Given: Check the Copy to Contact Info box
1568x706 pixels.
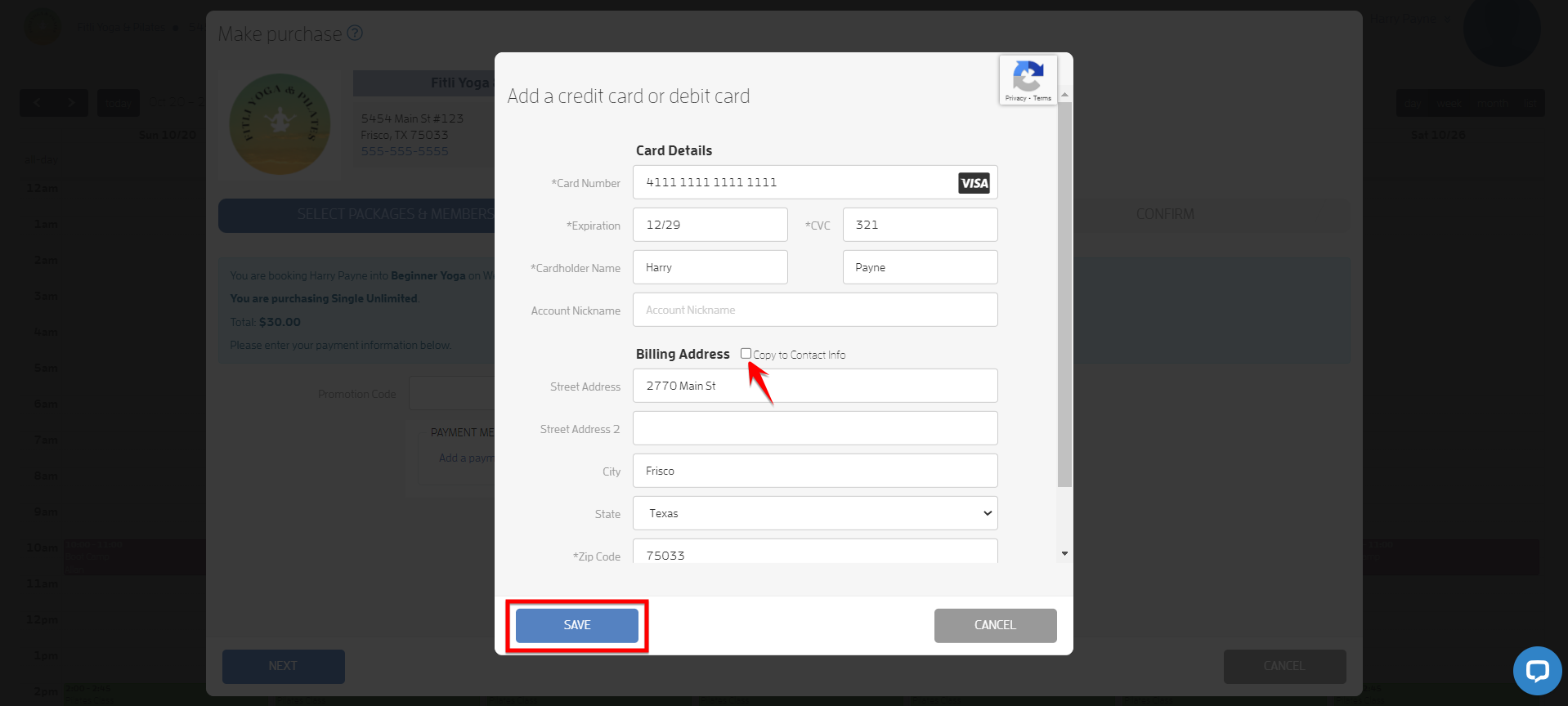Looking at the screenshot, I should [746, 354].
